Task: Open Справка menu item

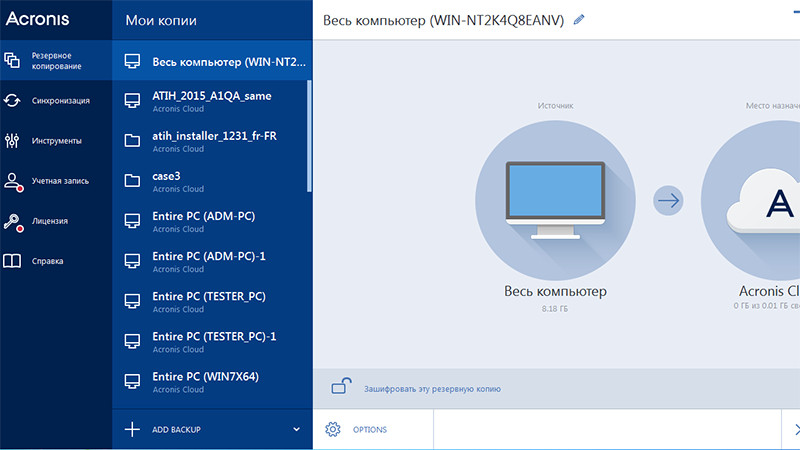Action: click(x=56, y=261)
